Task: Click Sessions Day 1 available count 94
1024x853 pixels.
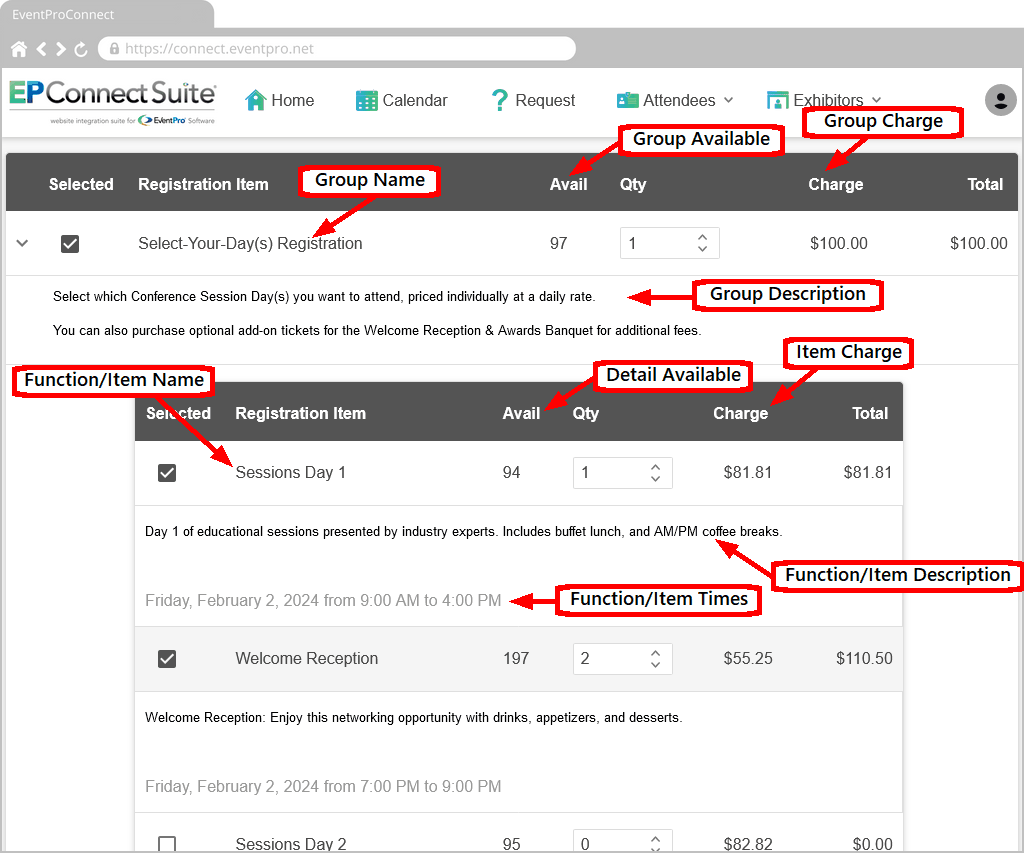Action: (x=511, y=472)
